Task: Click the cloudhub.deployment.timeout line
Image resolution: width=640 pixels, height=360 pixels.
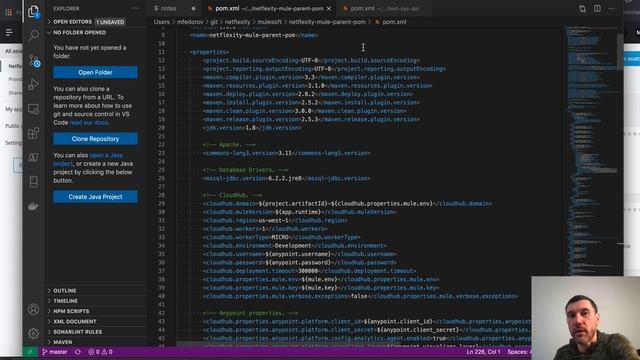Action: pos(309,271)
